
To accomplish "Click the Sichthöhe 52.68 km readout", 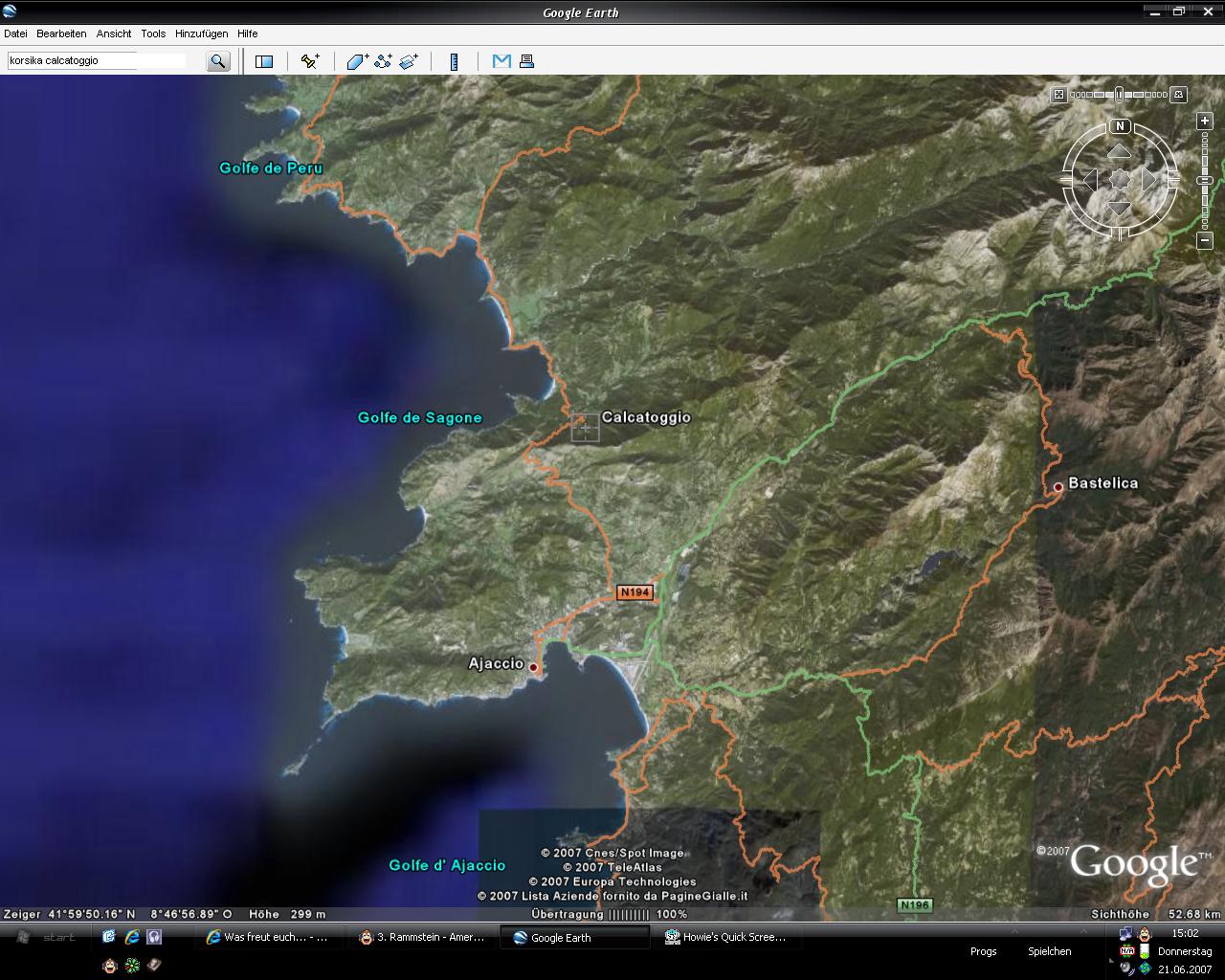I will click(x=1156, y=915).
